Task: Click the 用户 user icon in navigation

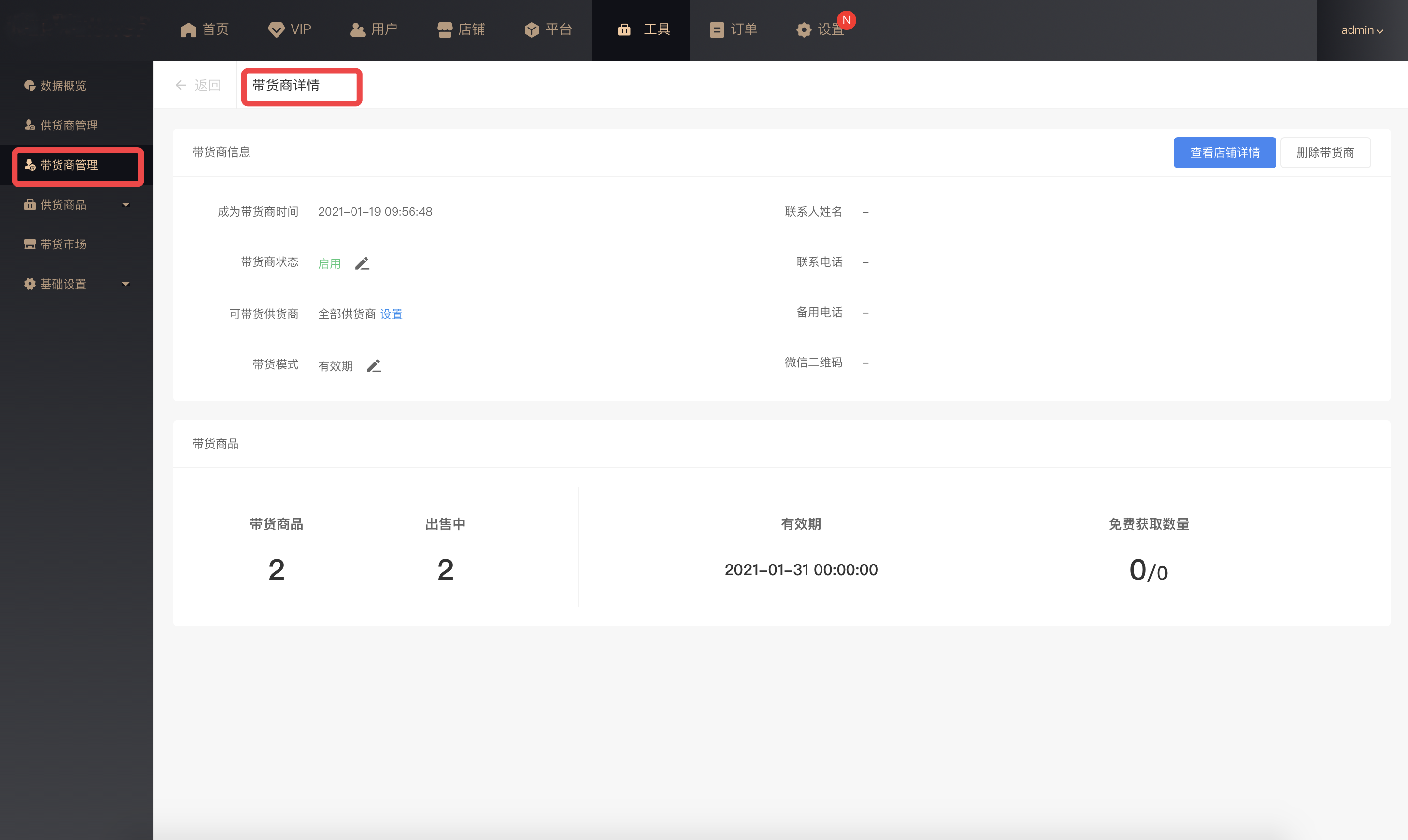Action: tap(357, 29)
